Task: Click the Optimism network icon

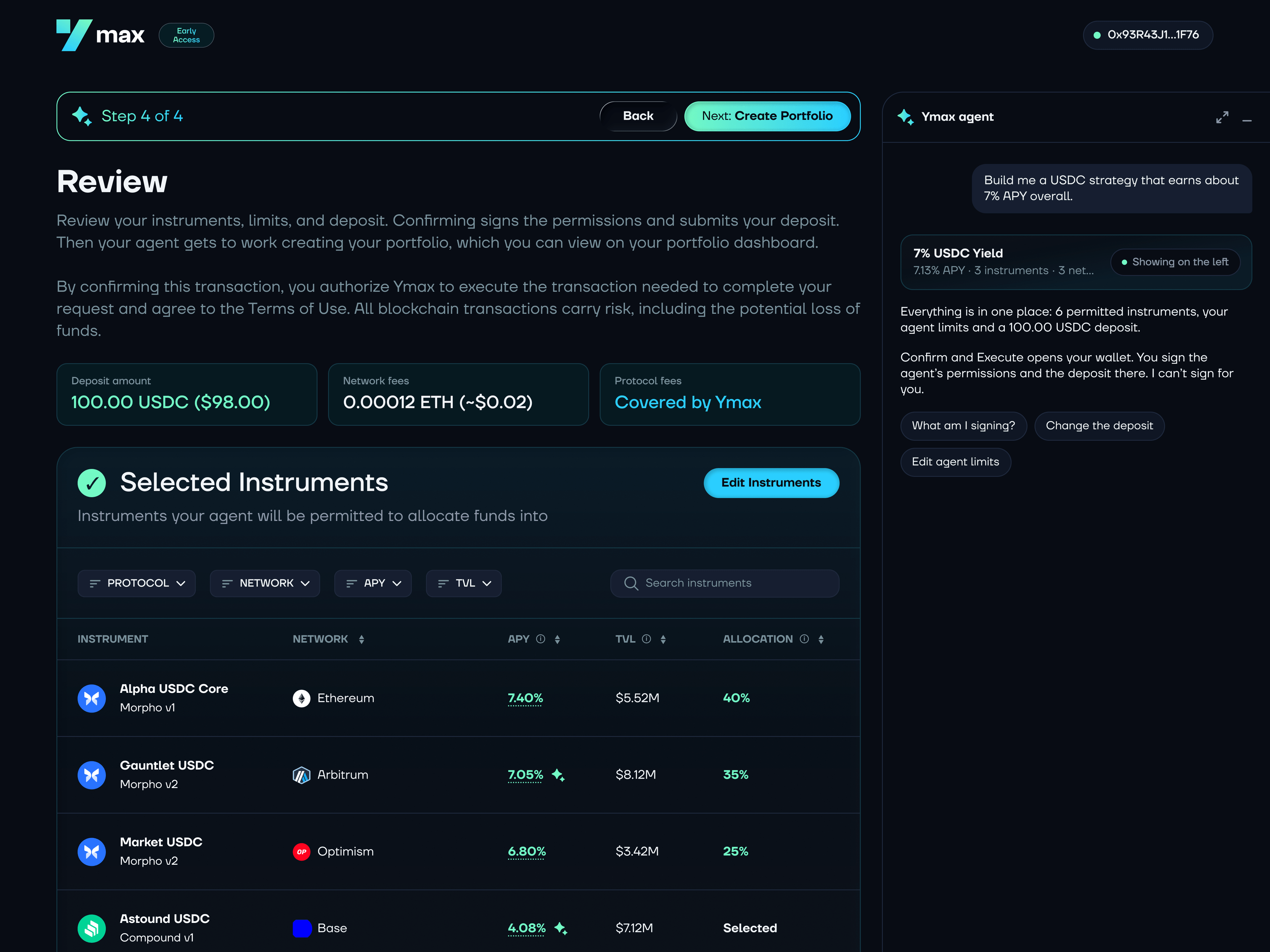Action: [x=301, y=852]
